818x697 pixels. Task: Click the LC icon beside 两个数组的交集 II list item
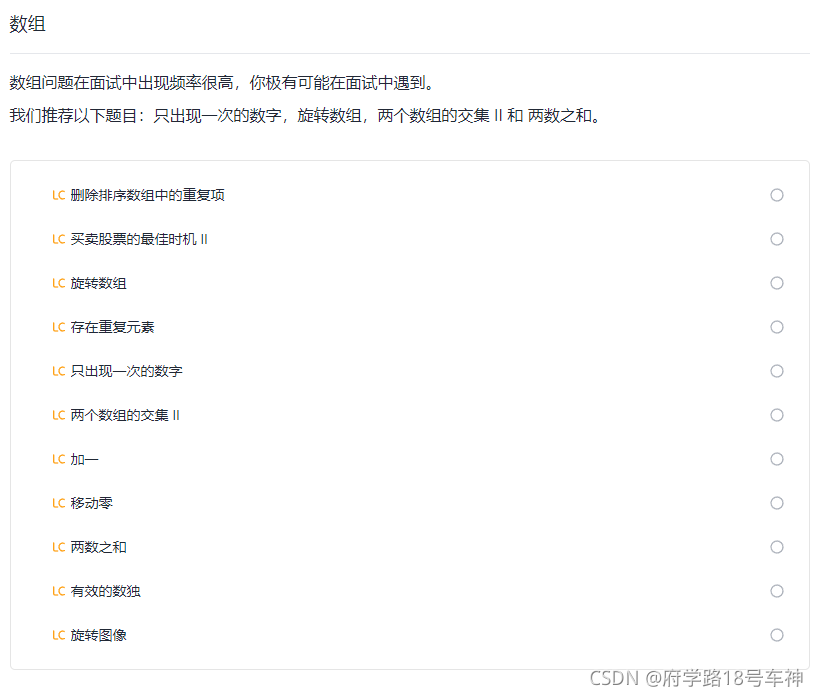[x=58, y=415]
